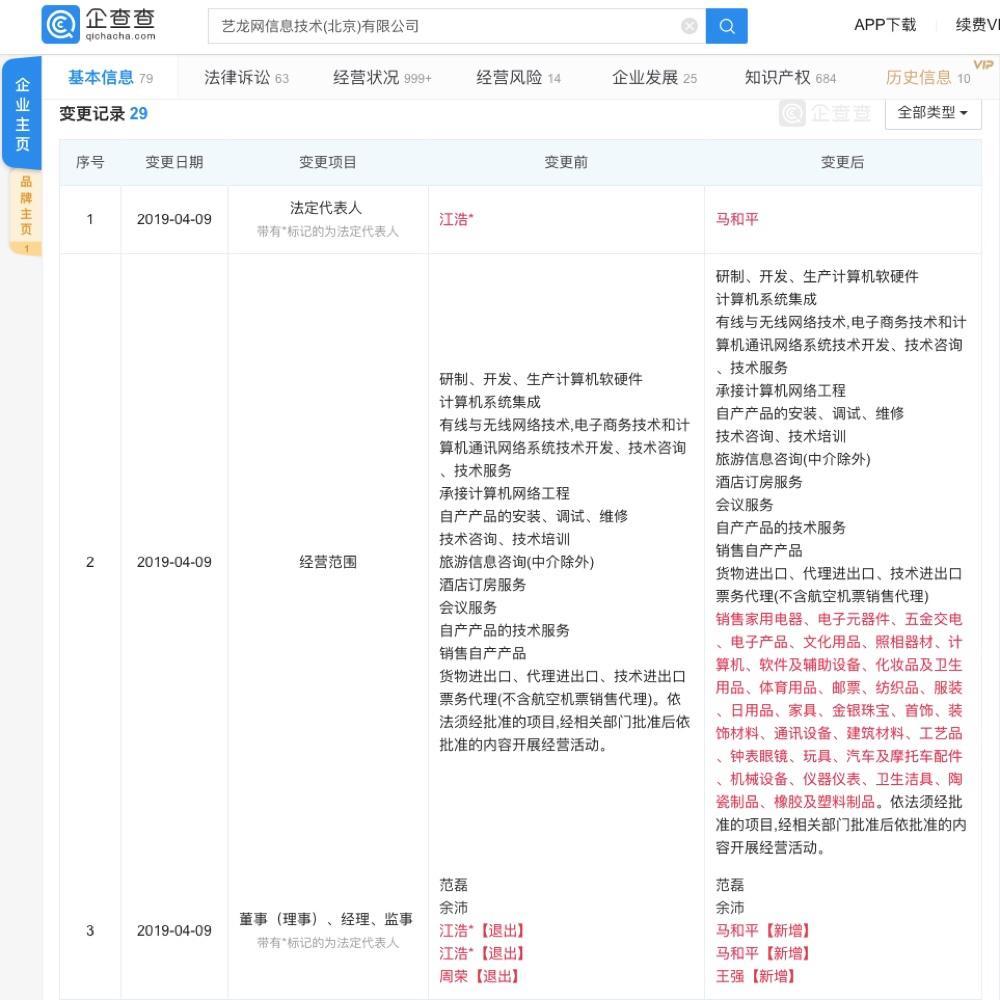Click the 变更记录 29 heading
Image resolution: width=1000 pixels, height=1000 pixels.
[x=103, y=114]
